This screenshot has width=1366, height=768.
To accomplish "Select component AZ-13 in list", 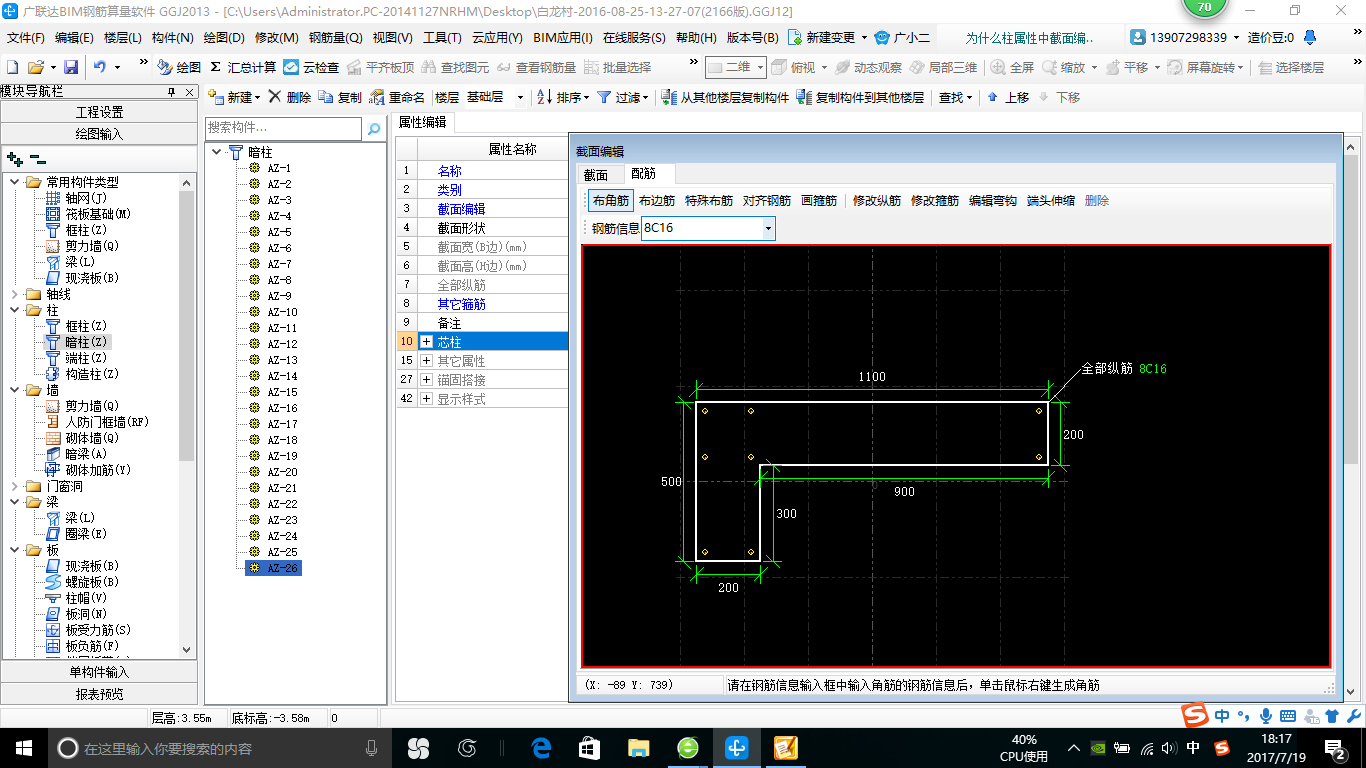I will (x=282, y=360).
